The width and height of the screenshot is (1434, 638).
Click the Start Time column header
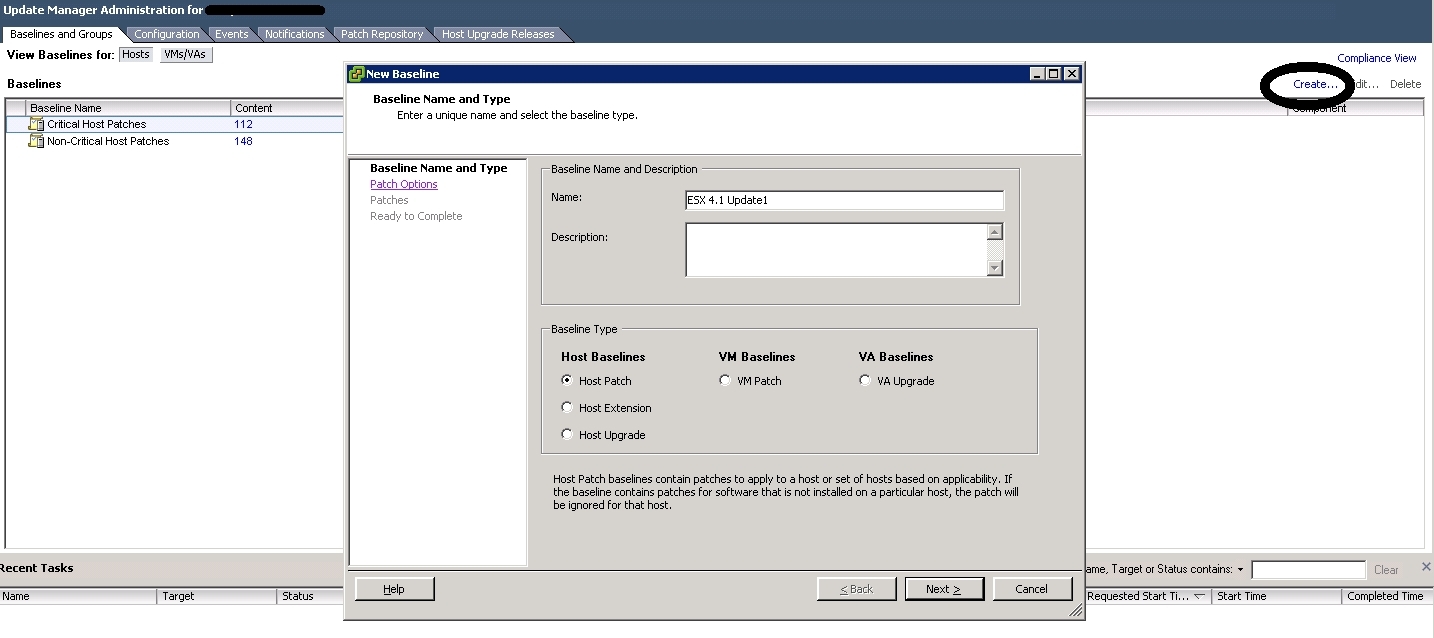(x=1276, y=596)
